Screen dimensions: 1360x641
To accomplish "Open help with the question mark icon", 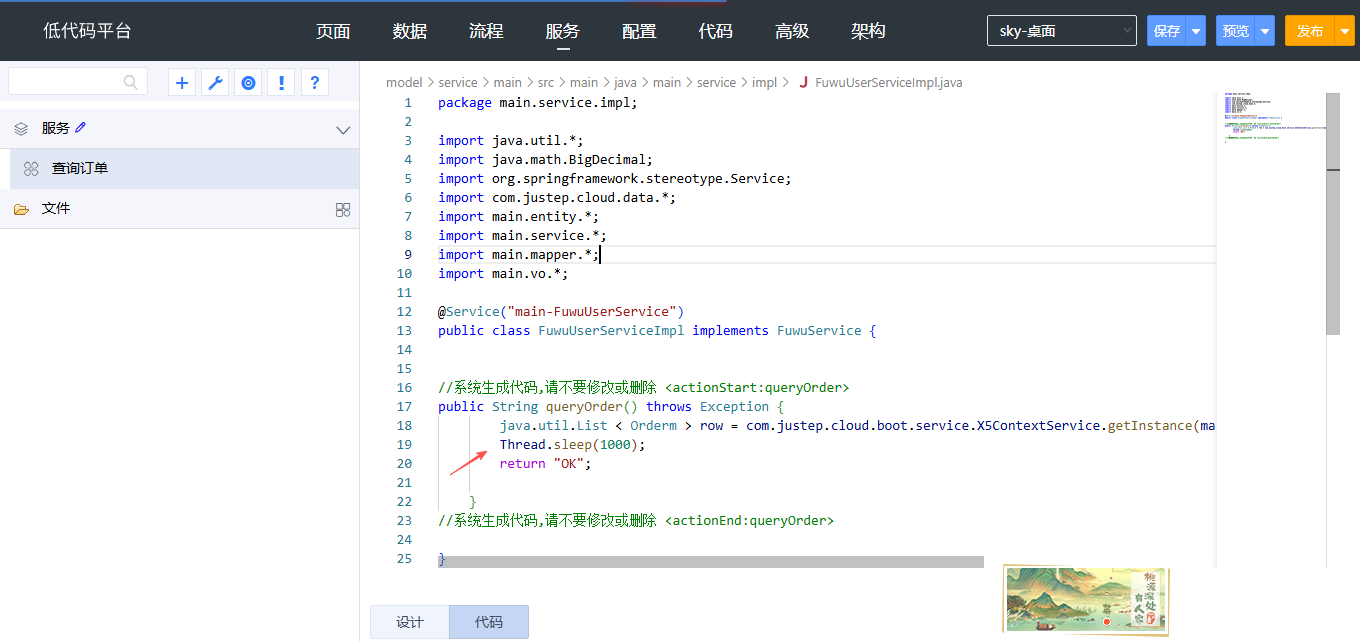I will click(x=314, y=83).
